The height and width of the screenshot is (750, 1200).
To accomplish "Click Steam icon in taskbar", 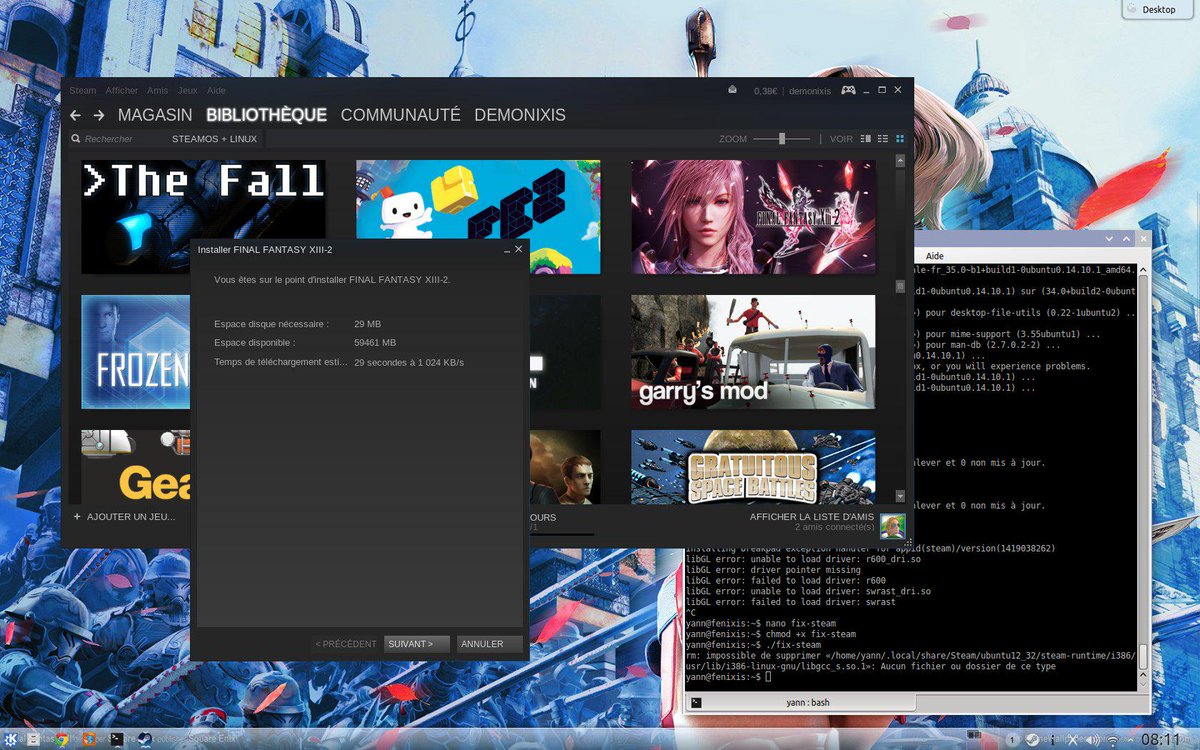I will click(144, 739).
